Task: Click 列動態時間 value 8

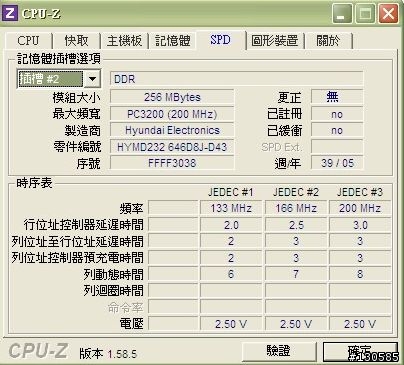Action: click(x=360, y=274)
